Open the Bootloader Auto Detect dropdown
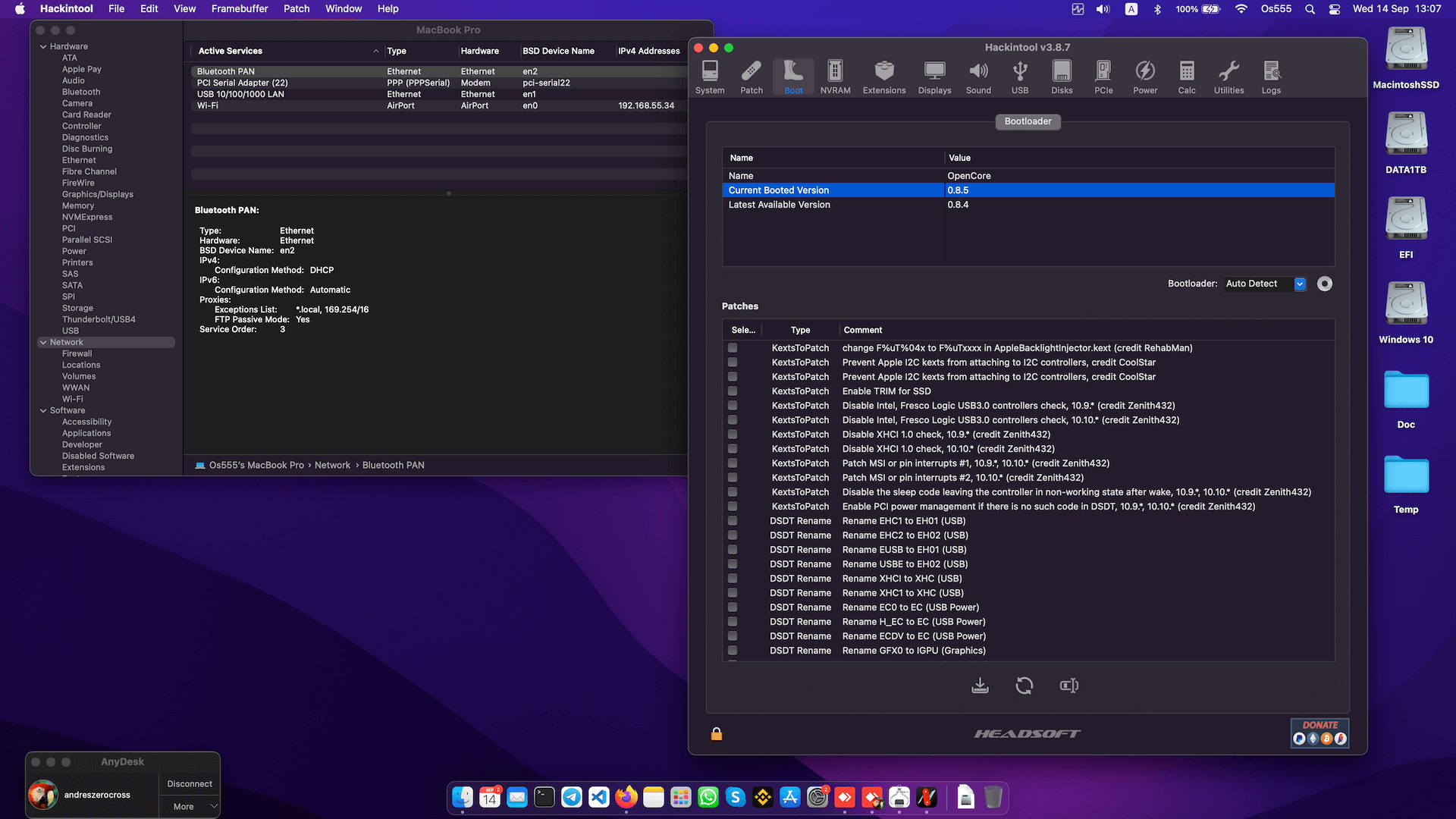Image resolution: width=1456 pixels, height=819 pixels. (1266, 284)
